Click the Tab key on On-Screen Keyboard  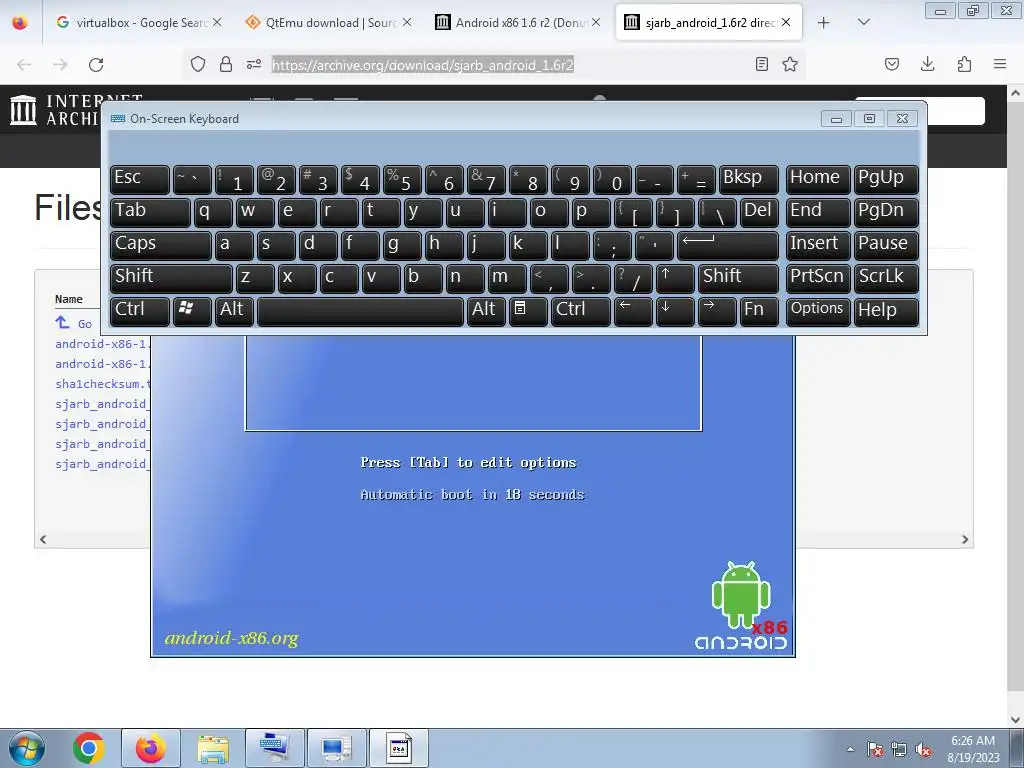click(x=150, y=212)
